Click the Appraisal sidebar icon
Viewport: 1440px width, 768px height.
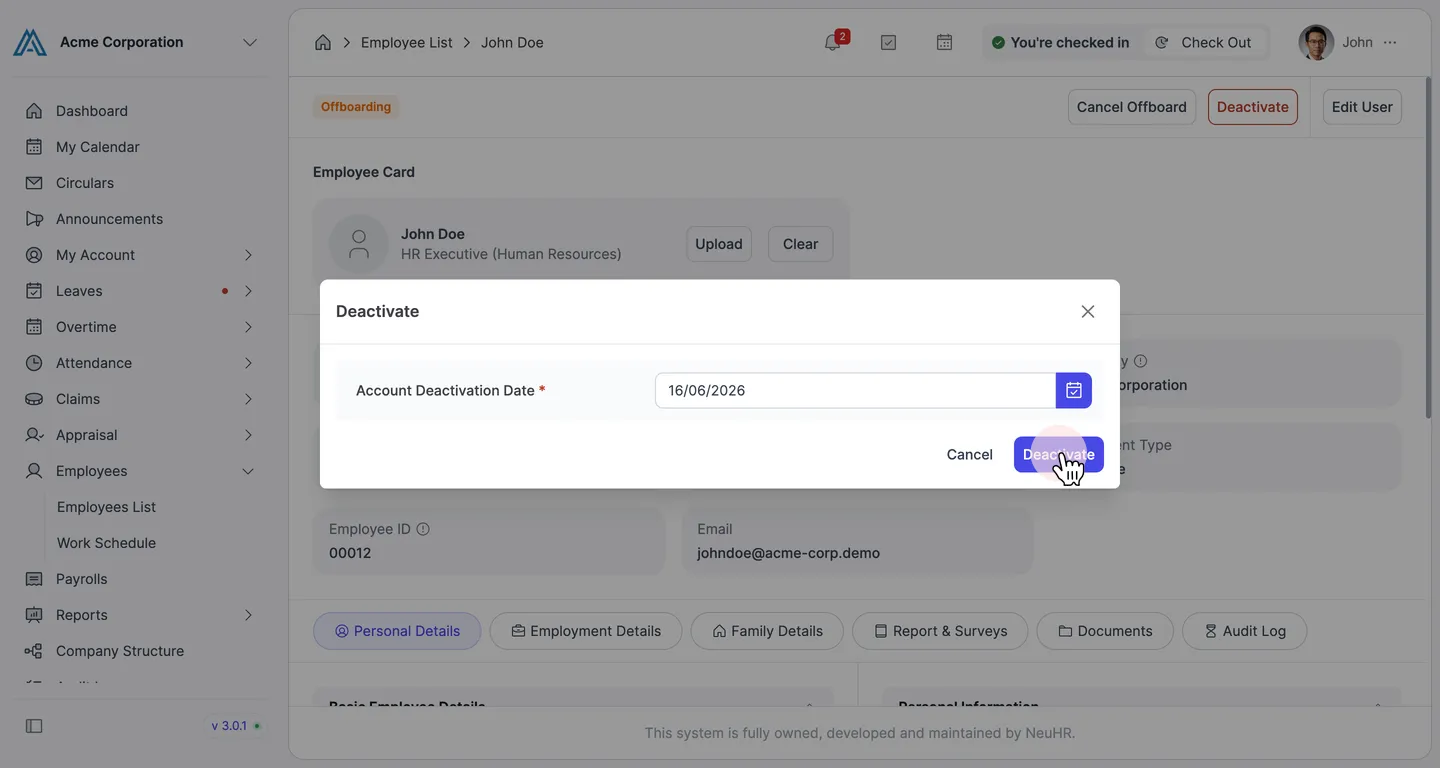[x=34, y=435]
